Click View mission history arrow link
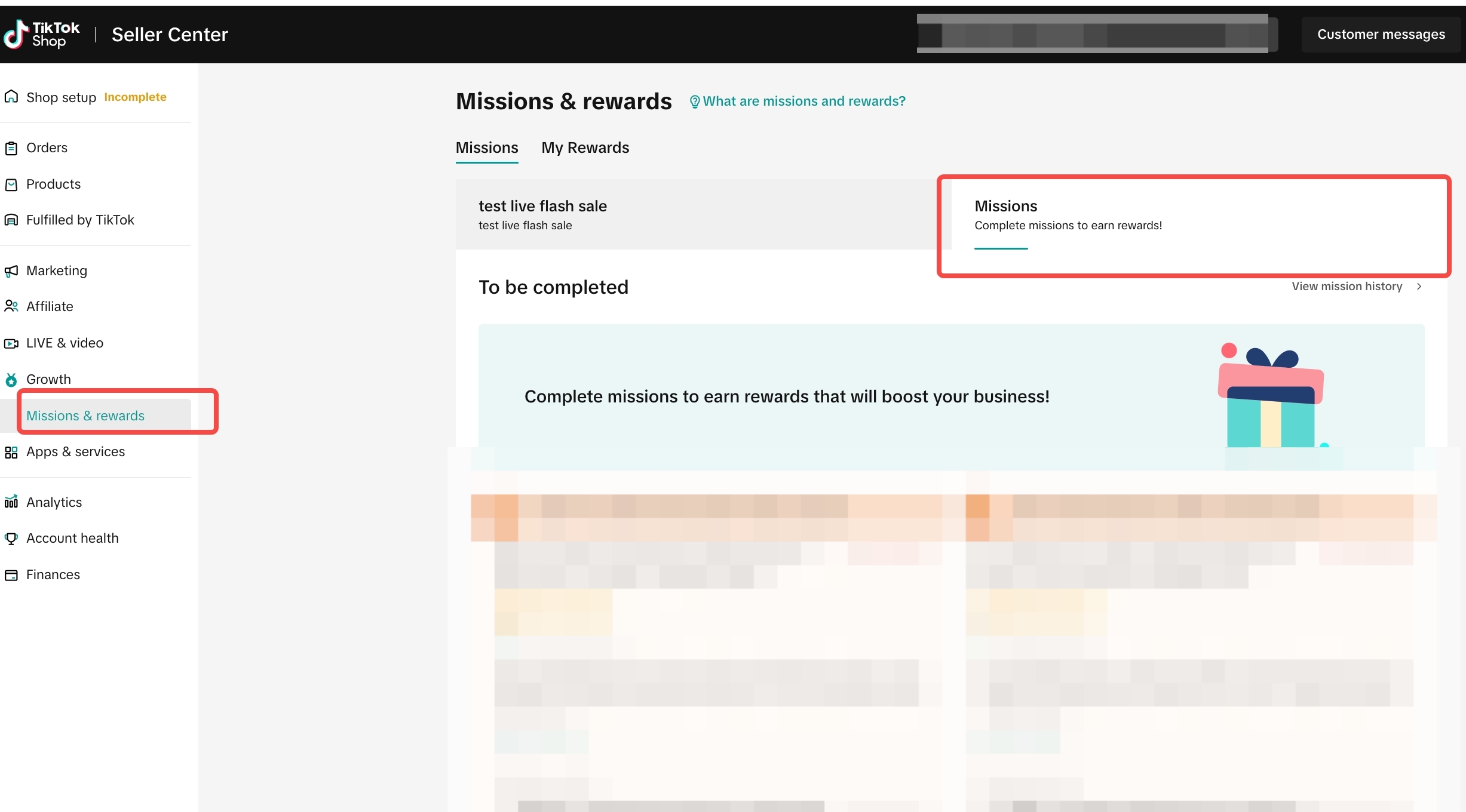The image size is (1466, 812). (x=1356, y=287)
